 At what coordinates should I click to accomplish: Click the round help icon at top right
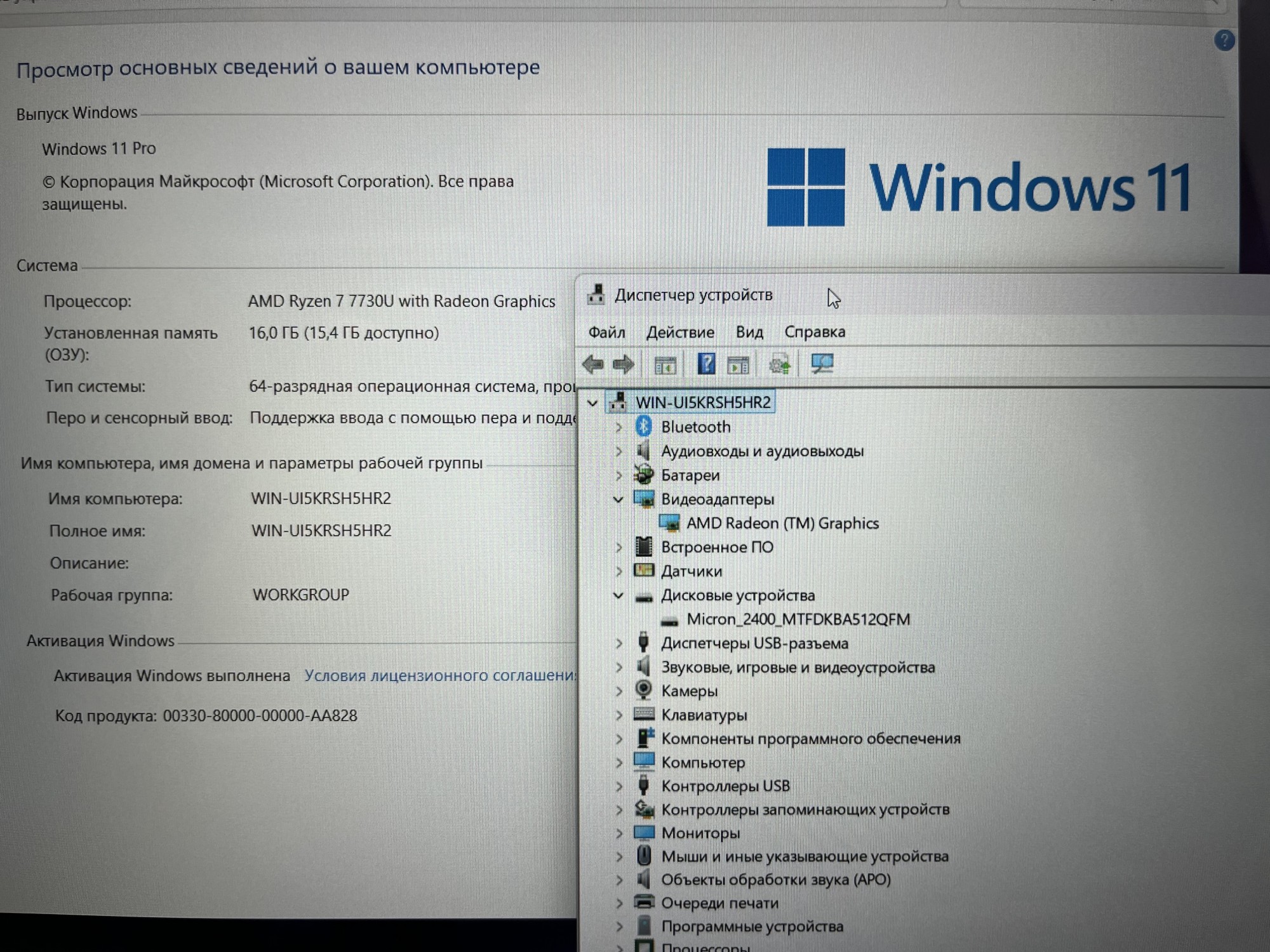(x=1224, y=41)
